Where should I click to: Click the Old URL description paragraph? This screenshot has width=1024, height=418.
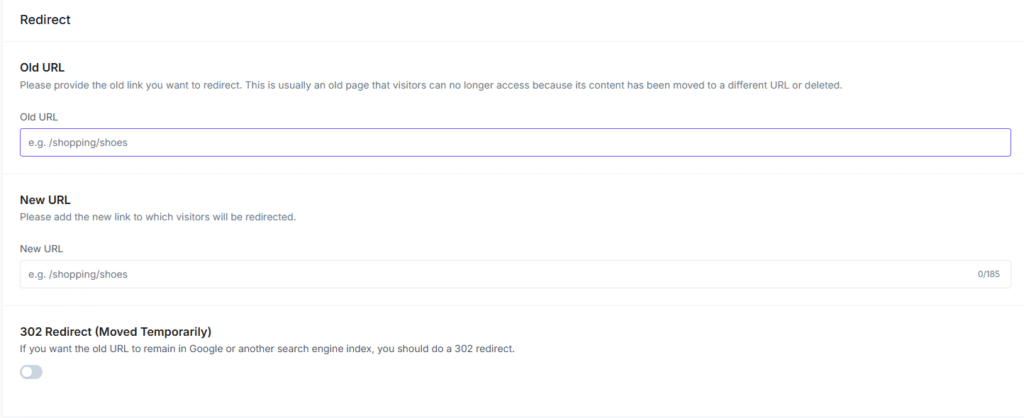tap(431, 85)
